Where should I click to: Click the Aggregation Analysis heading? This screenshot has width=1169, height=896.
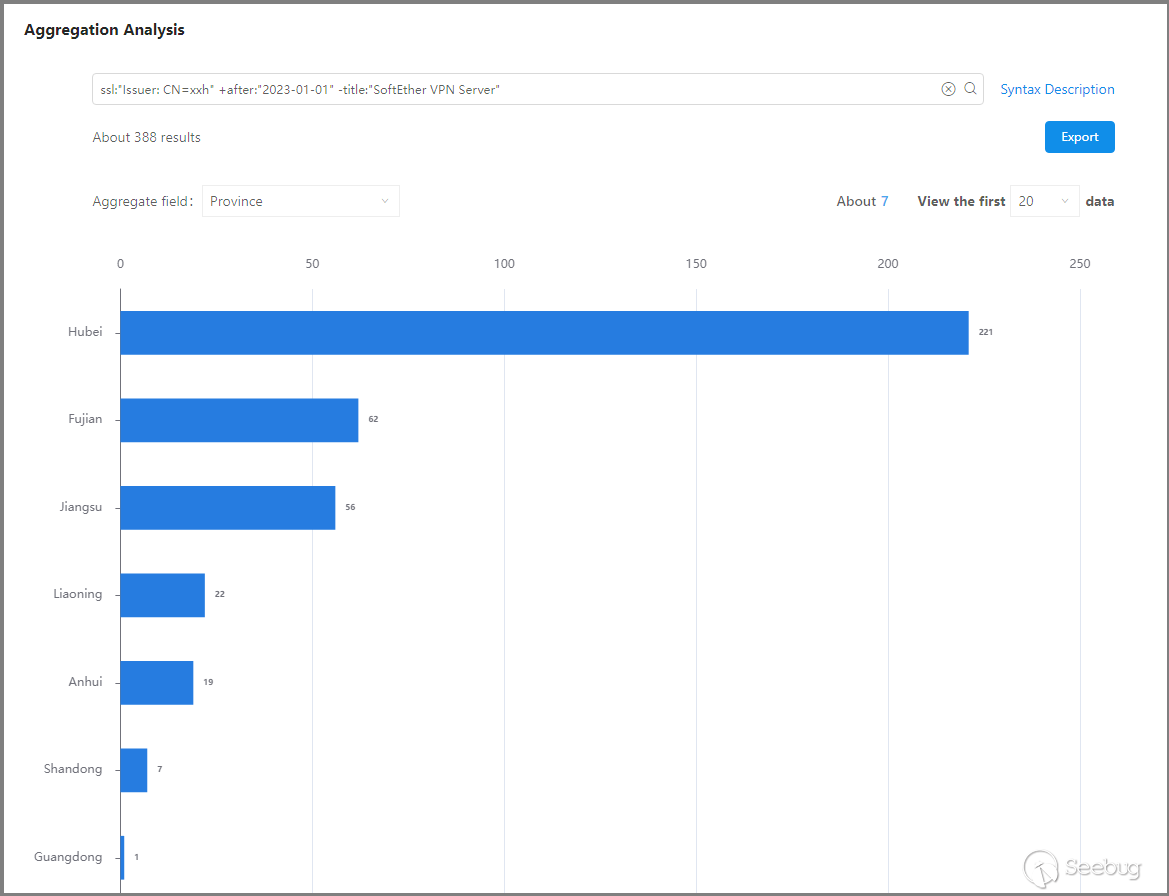coord(104,30)
